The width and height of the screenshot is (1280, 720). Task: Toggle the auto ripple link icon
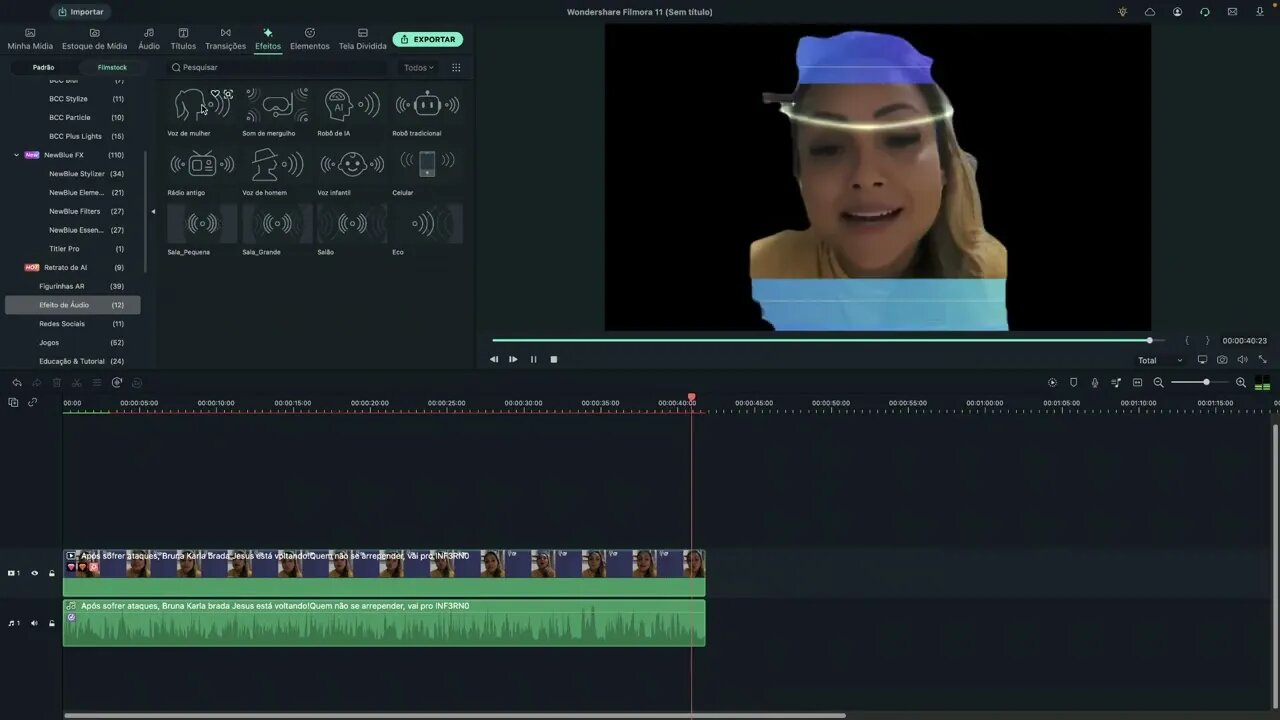tap(32, 403)
